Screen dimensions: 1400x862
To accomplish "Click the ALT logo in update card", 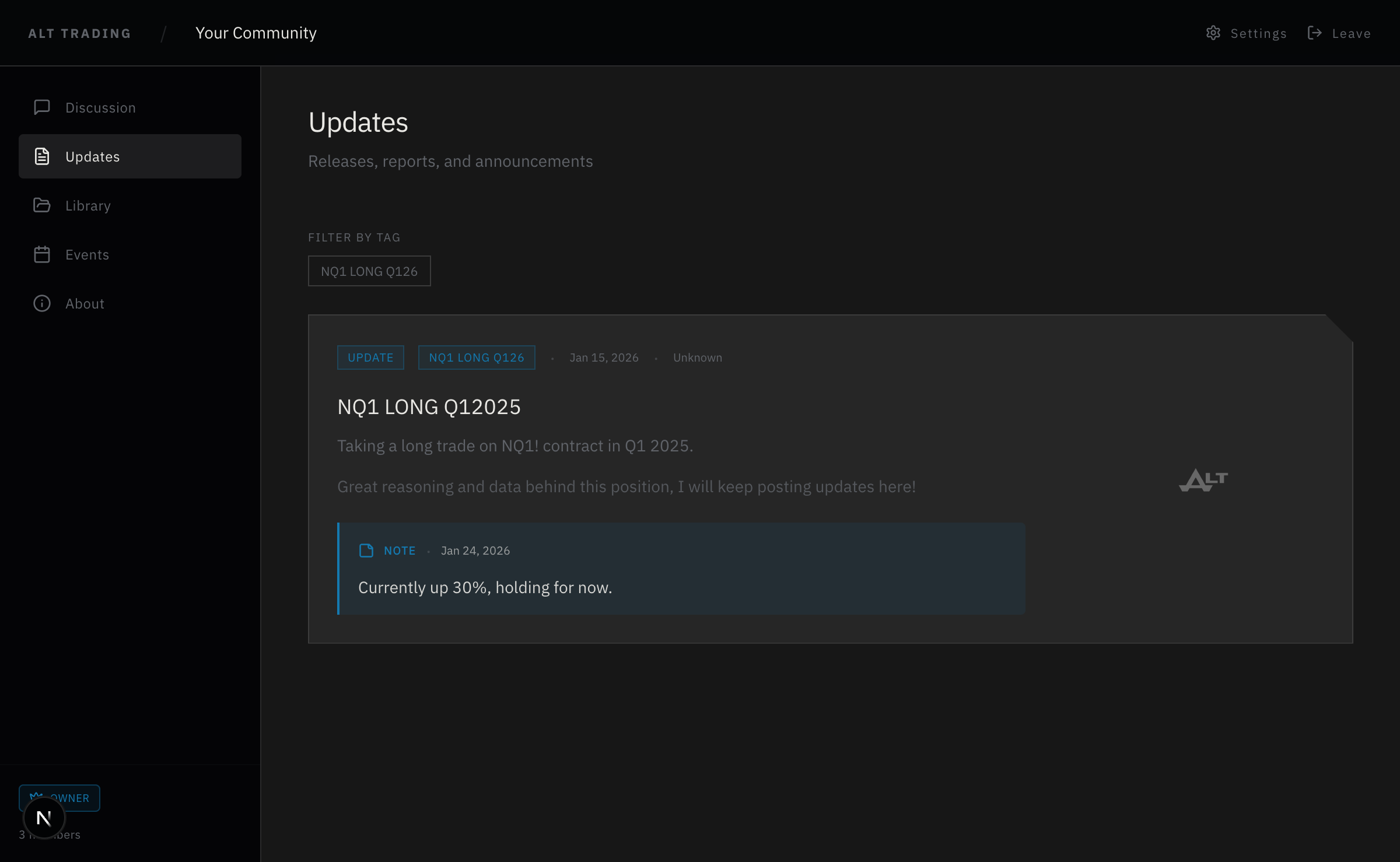I will (x=1203, y=481).
